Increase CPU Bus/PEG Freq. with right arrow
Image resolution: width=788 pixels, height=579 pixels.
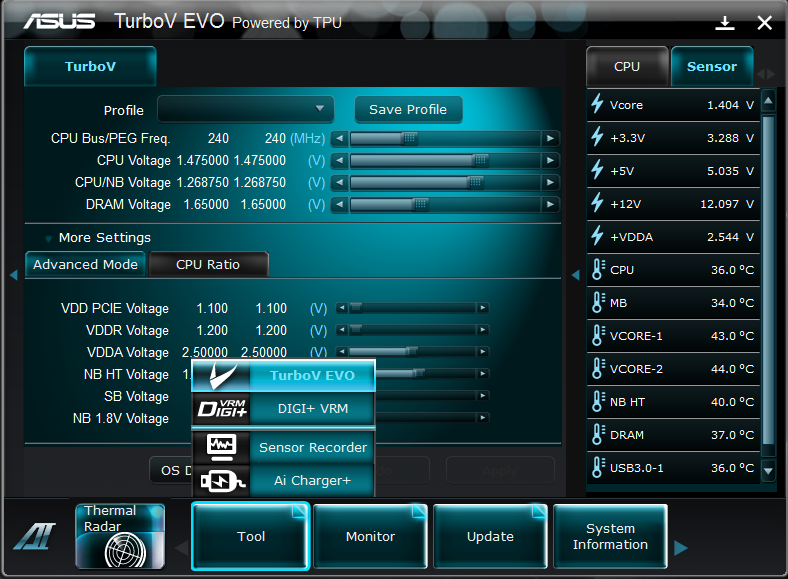click(550, 138)
